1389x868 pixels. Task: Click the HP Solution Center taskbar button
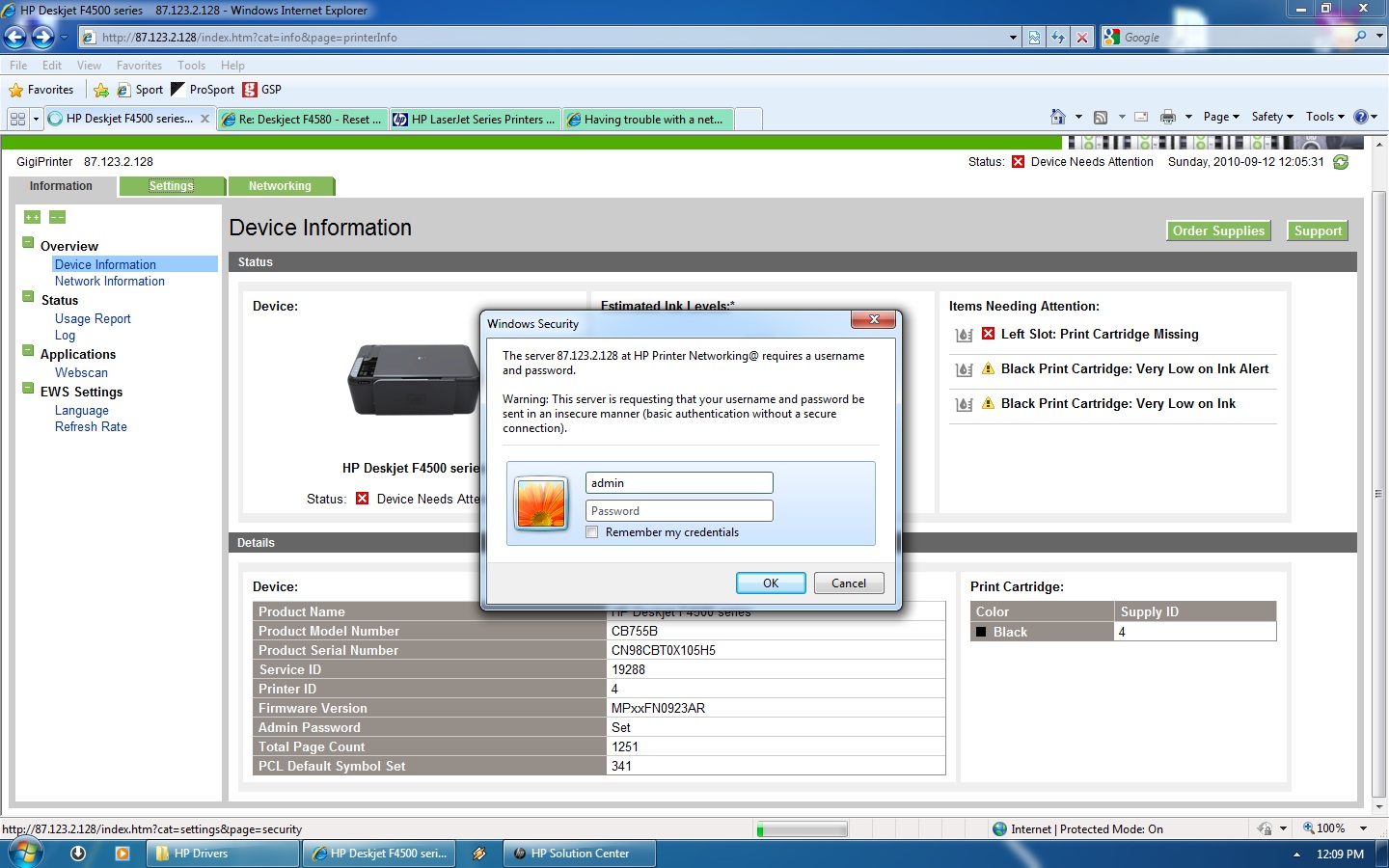pyautogui.click(x=580, y=854)
